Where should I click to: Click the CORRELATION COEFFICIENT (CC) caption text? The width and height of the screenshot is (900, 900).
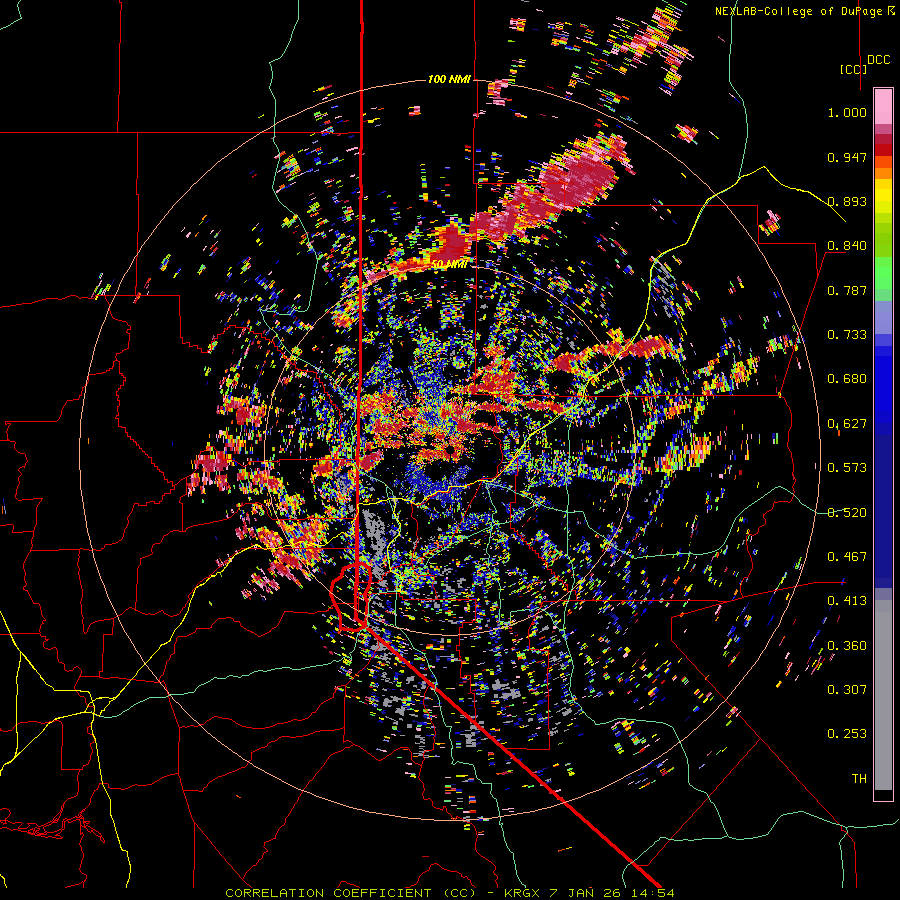tap(351, 893)
